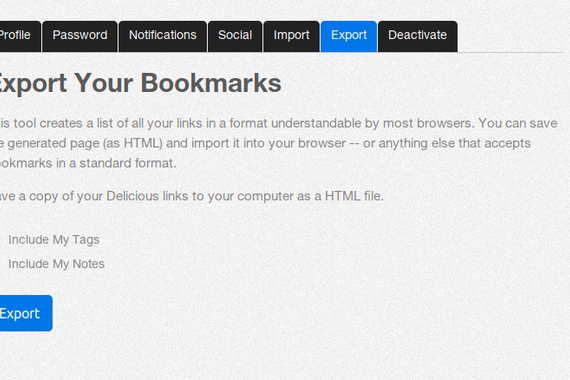Click the word Delicious in the text
The width and height of the screenshot is (570, 380).
pos(133,196)
